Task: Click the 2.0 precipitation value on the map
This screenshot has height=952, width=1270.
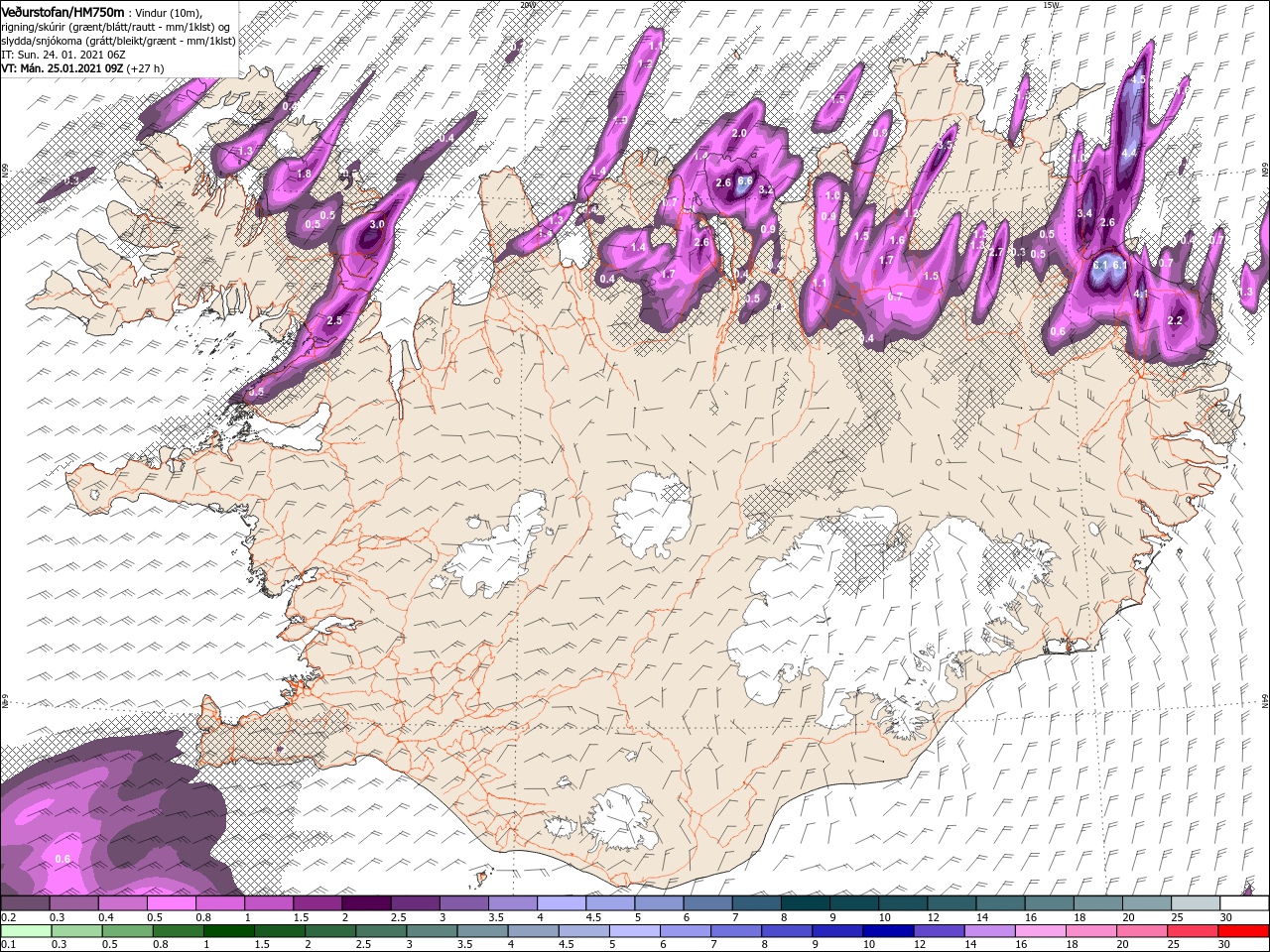Action: pos(738,133)
